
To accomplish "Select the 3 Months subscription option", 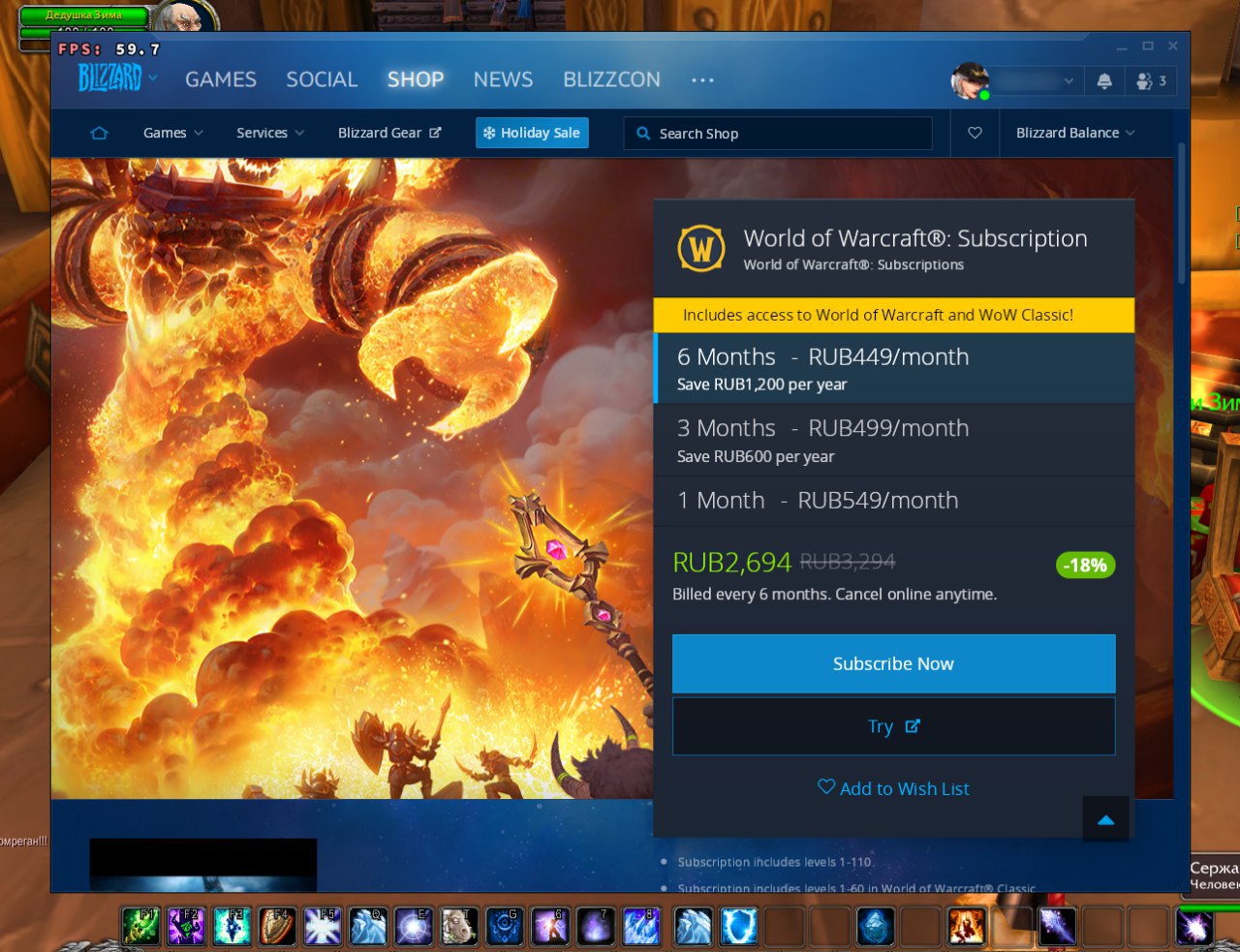I will pos(894,440).
